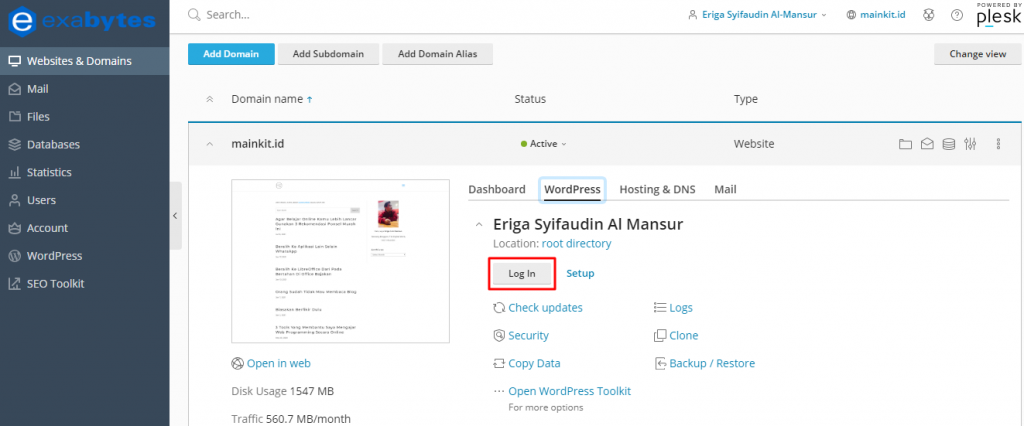Open the root directory link
The height and width of the screenshot is (426, 1024).
pyautogui.click(x=577, y=244)
